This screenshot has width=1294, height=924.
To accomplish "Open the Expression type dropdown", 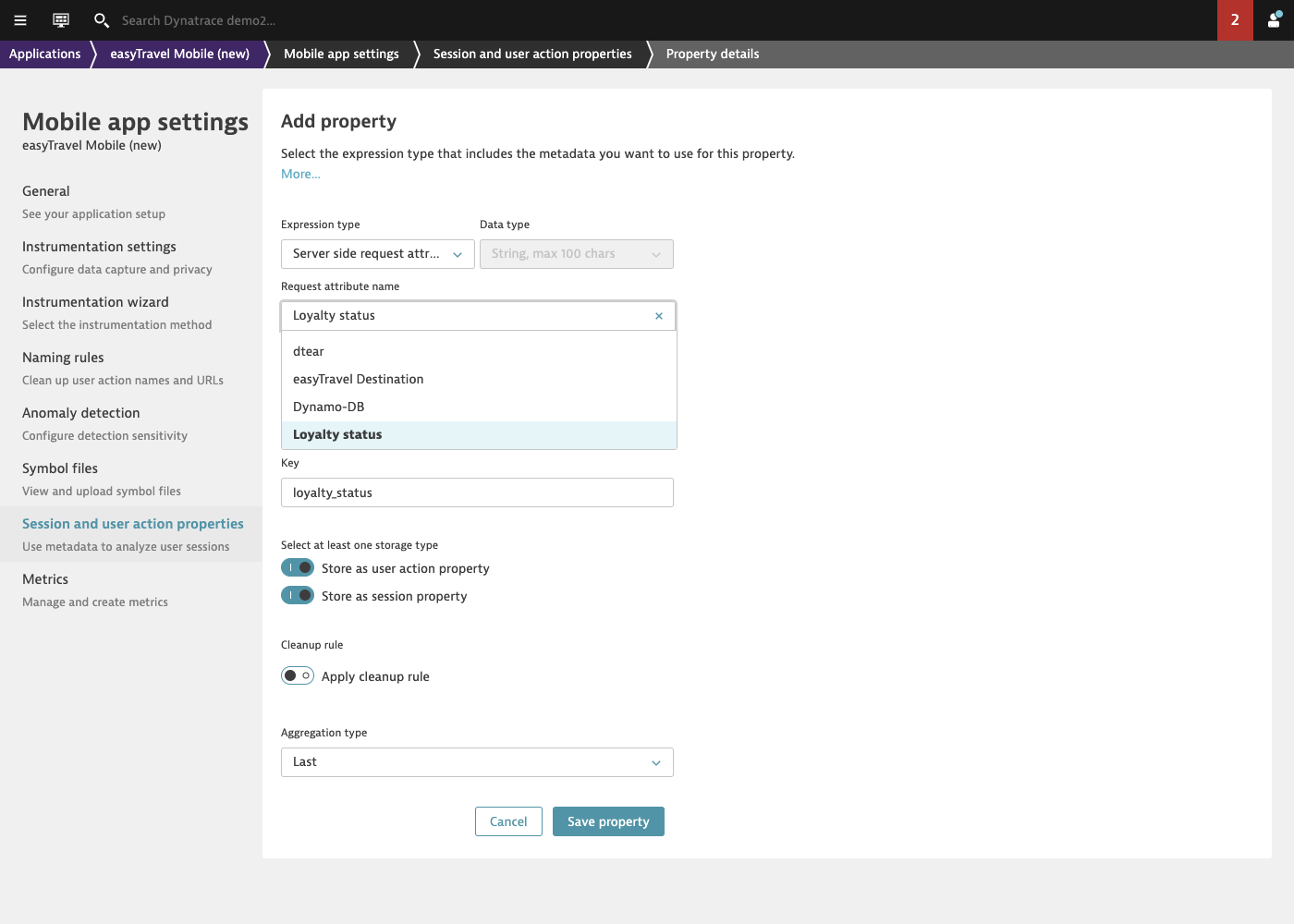I will point(378,254).
